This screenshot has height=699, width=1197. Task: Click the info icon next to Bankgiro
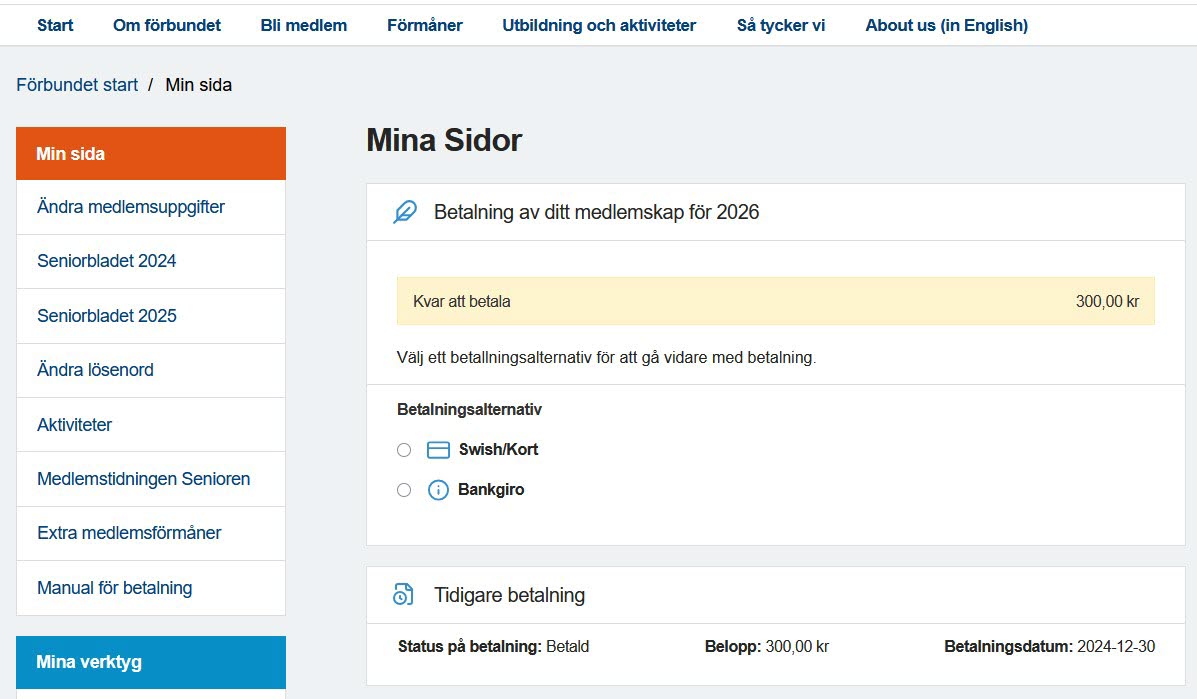pyautogui.click(x=438, y=490)
